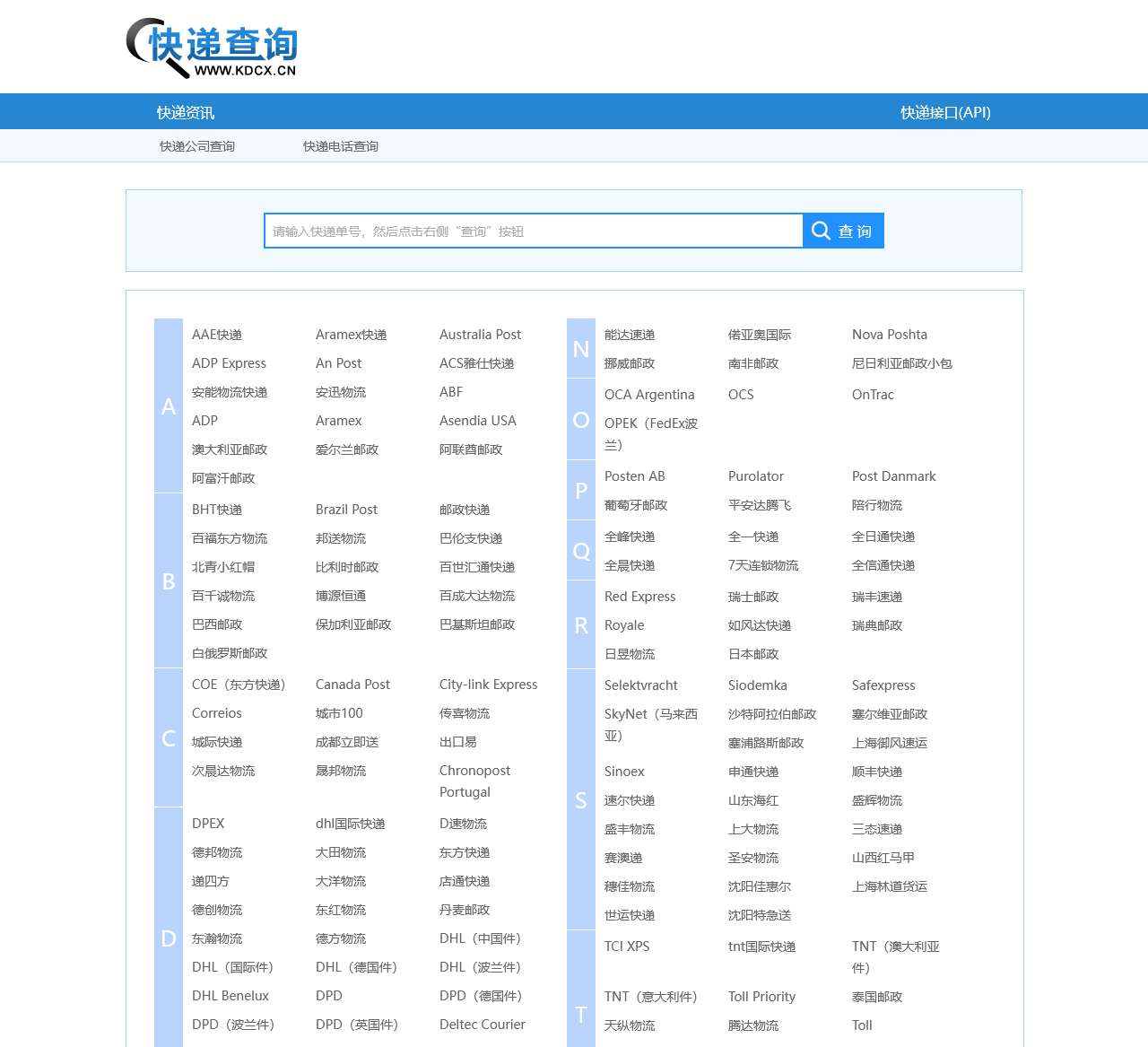Choose 百世汇通快递 courier
This screenshot has height=1047, width=1148.
(477, 567)
